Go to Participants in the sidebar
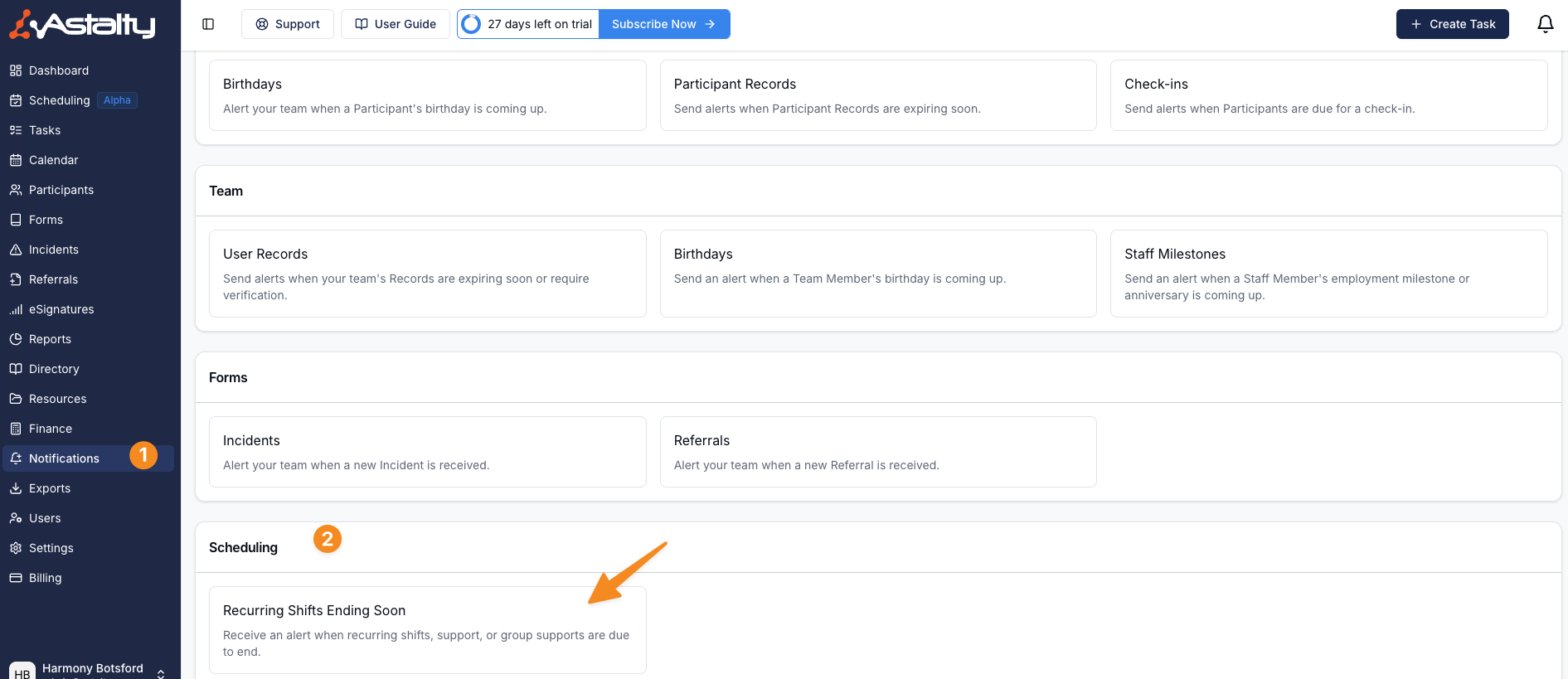The width and height of the screenshot is (1568, 679). 61,190
